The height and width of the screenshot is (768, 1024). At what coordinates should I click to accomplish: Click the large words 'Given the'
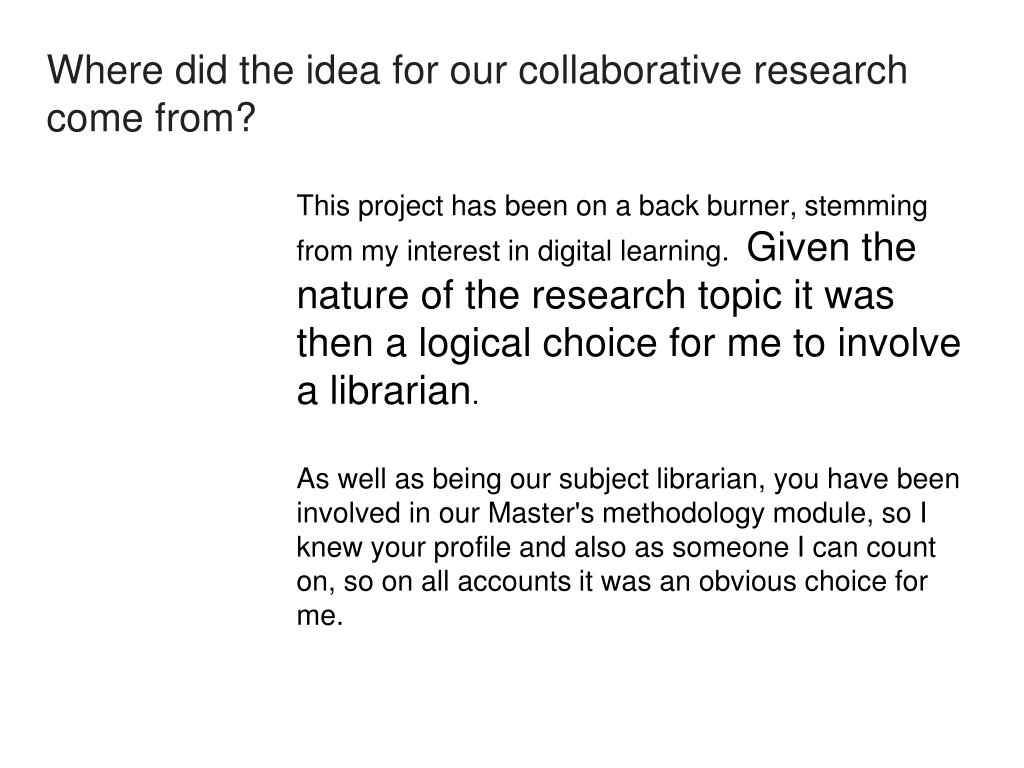pyautogui.click(x=831, y=247)
